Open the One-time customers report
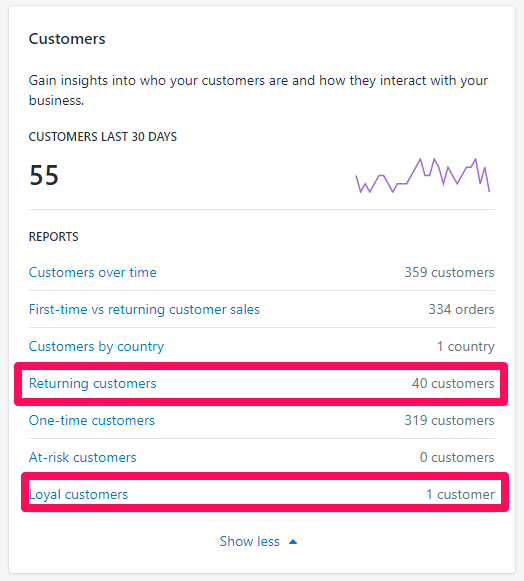The height and width of the screenshot is (581, 524). tap(92, 421)
